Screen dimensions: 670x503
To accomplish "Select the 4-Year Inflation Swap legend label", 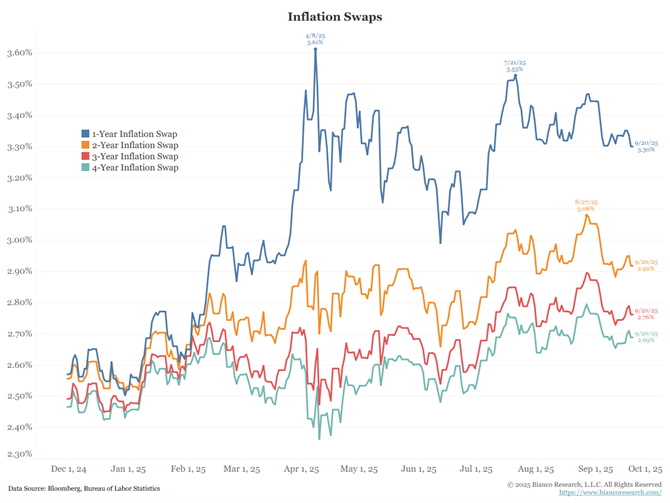I will click(135, 168).
